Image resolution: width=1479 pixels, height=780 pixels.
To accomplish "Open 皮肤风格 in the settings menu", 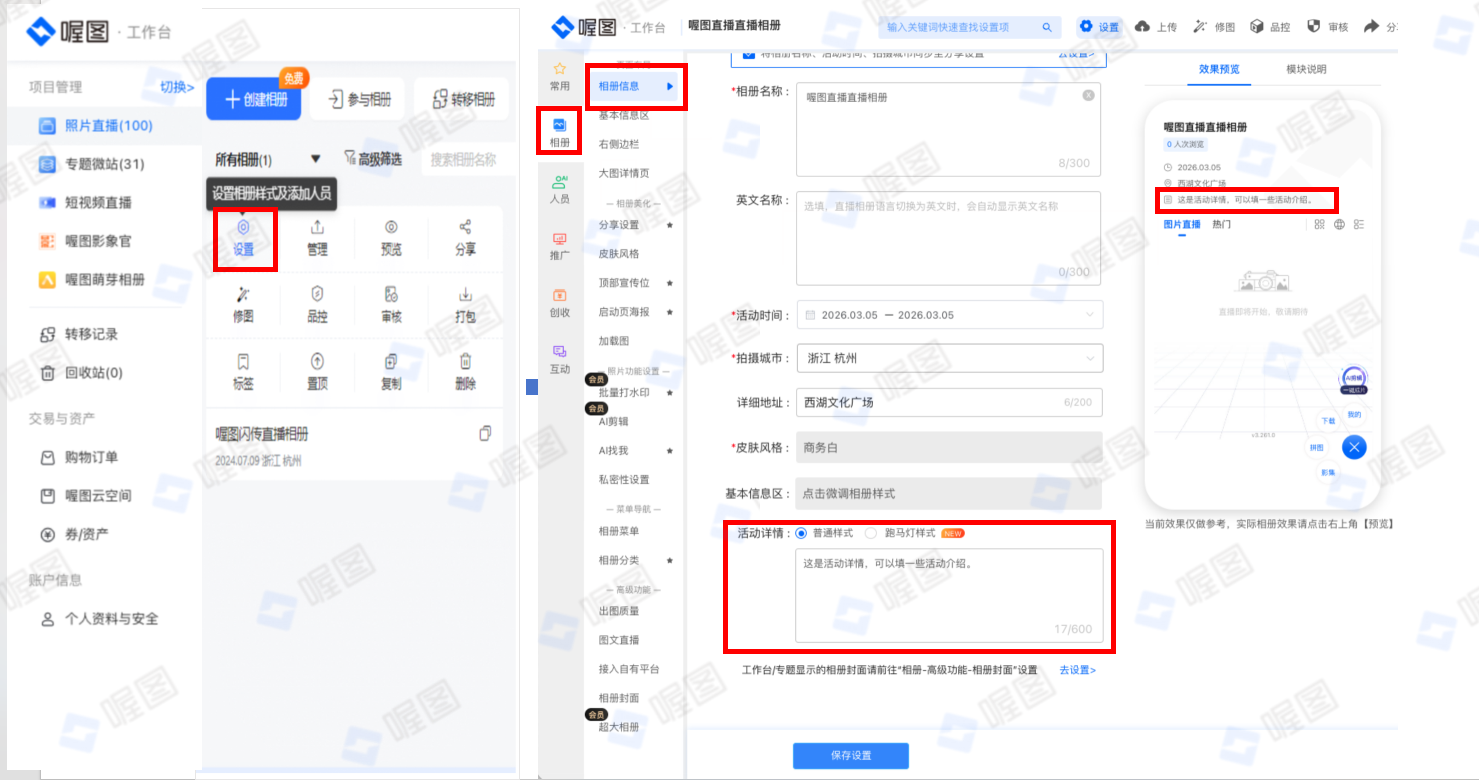I will tap(619, 254).
